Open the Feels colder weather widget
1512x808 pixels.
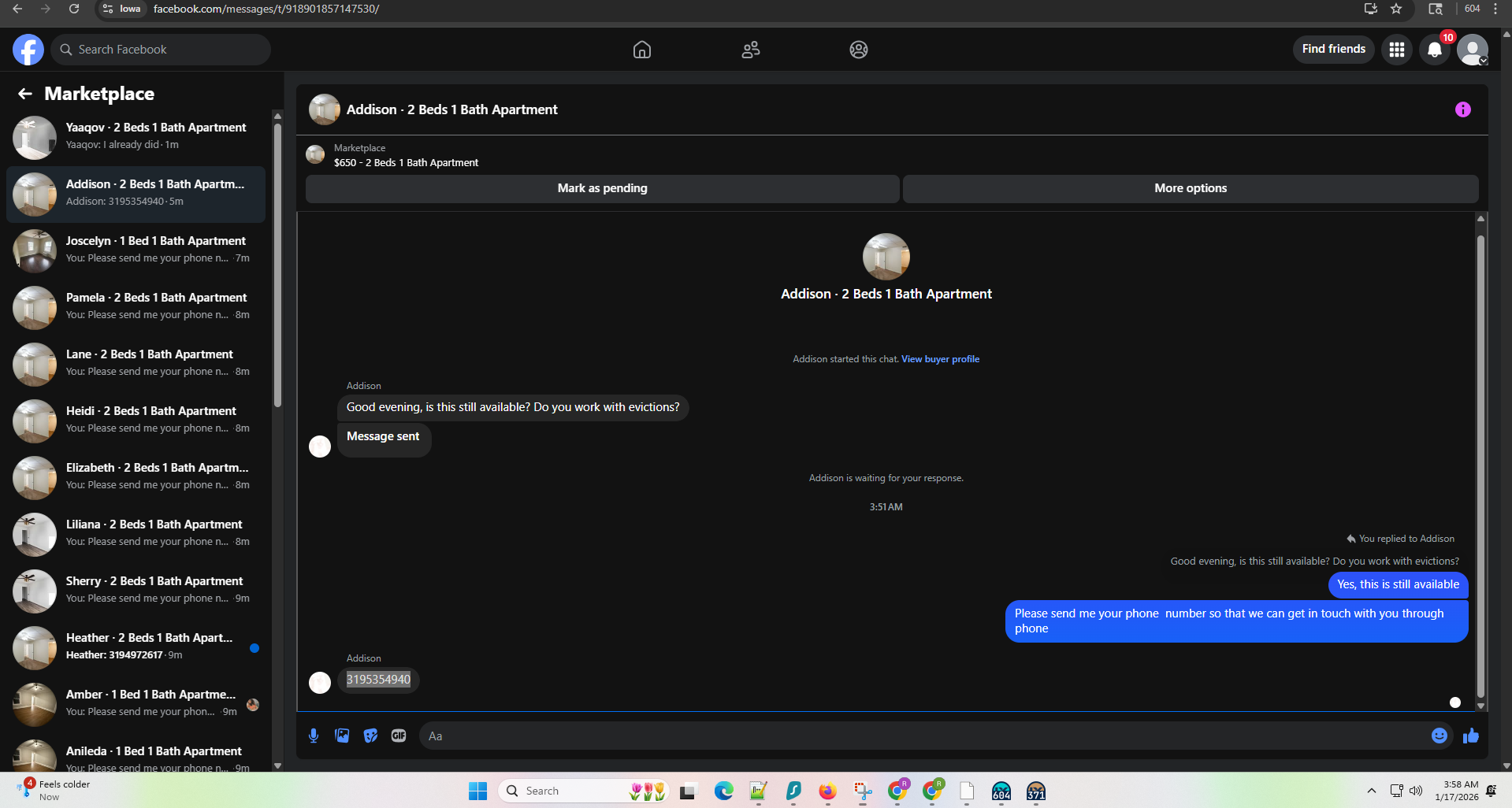pos(54,791)
